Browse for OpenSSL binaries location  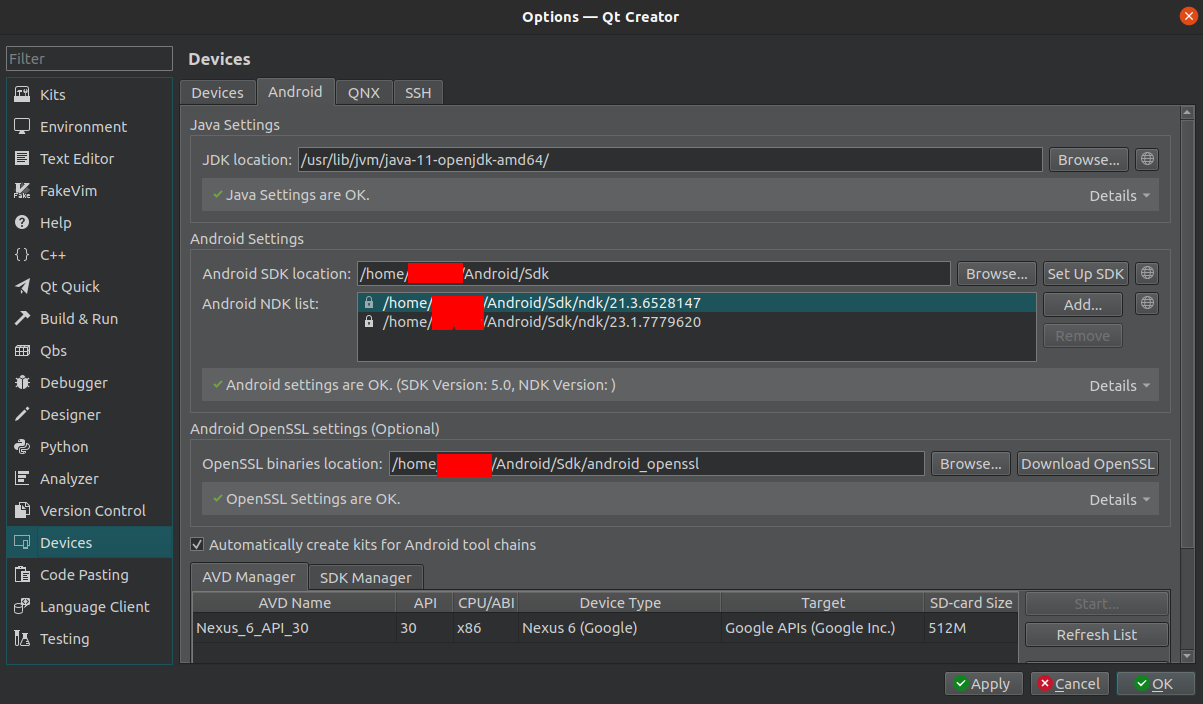coord(971,463)
